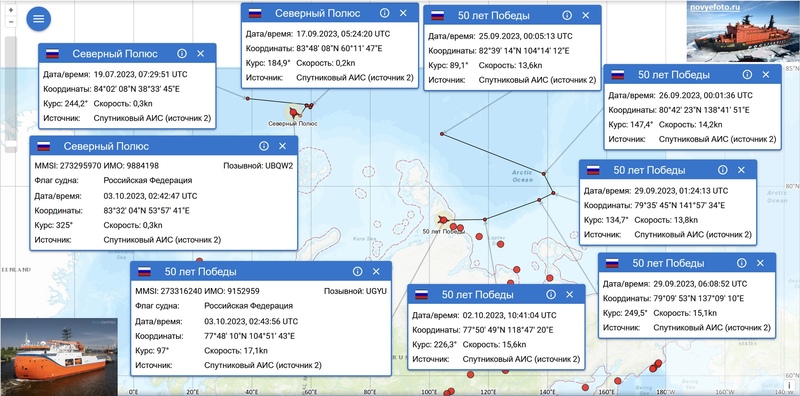The image size is (800, 396).
Task: Open info on the 02.10.2023 50 лет Победы popup
Action: pyautogui.click(x=551, y=294)
